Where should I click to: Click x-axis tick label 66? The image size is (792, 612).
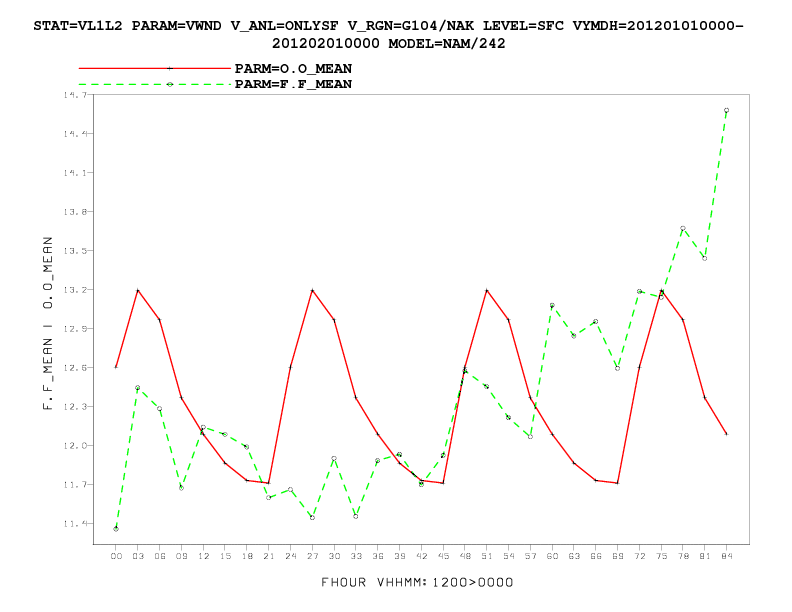tap(596, 556)
